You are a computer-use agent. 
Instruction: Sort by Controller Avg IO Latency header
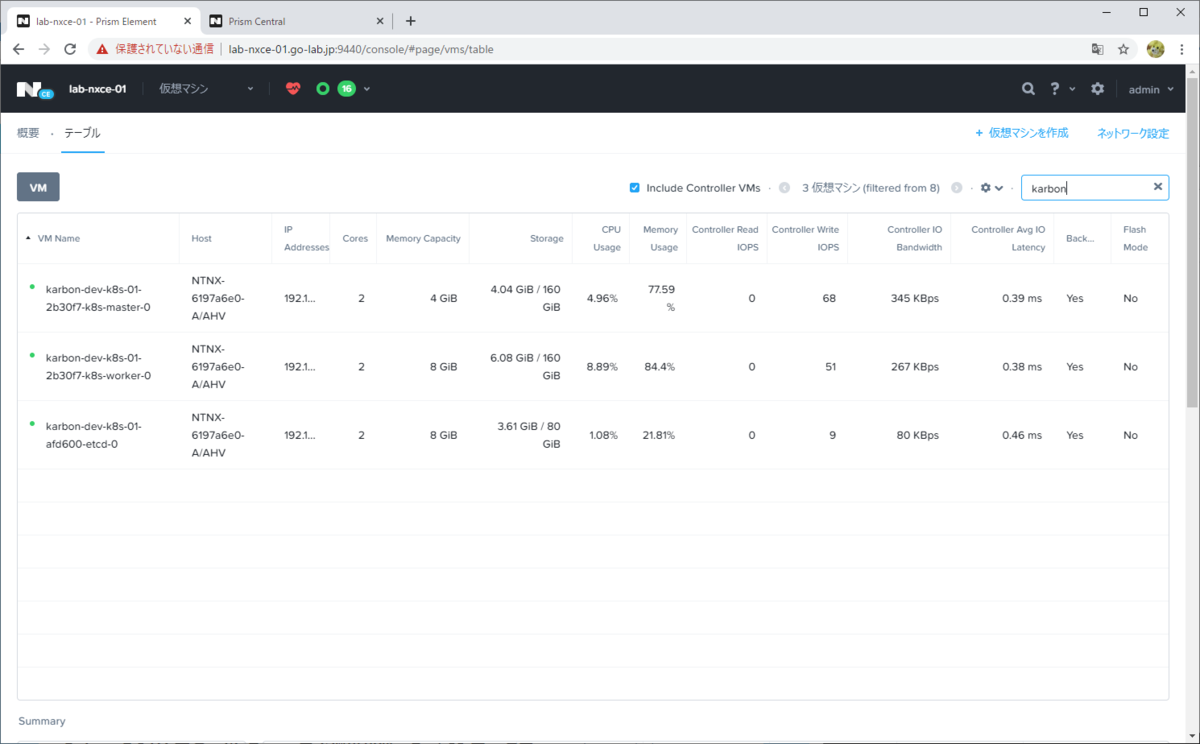pos(1008,238)
